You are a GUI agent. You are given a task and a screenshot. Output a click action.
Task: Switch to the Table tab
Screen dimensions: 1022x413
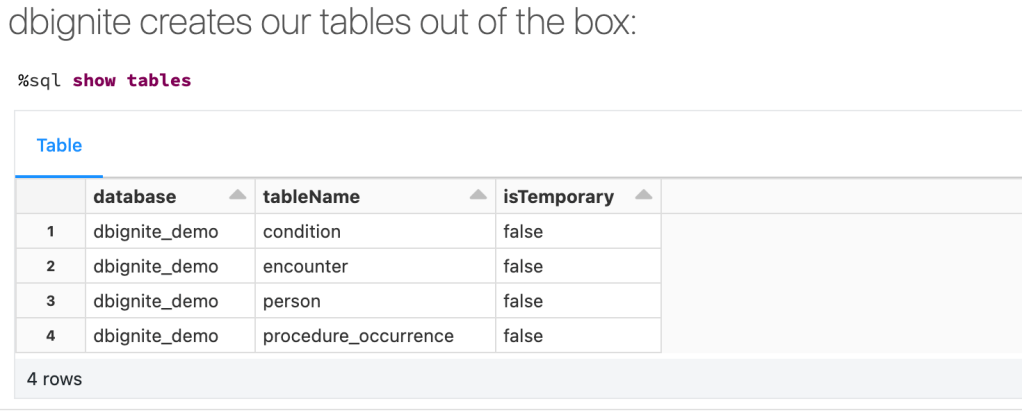coord(59,146)
